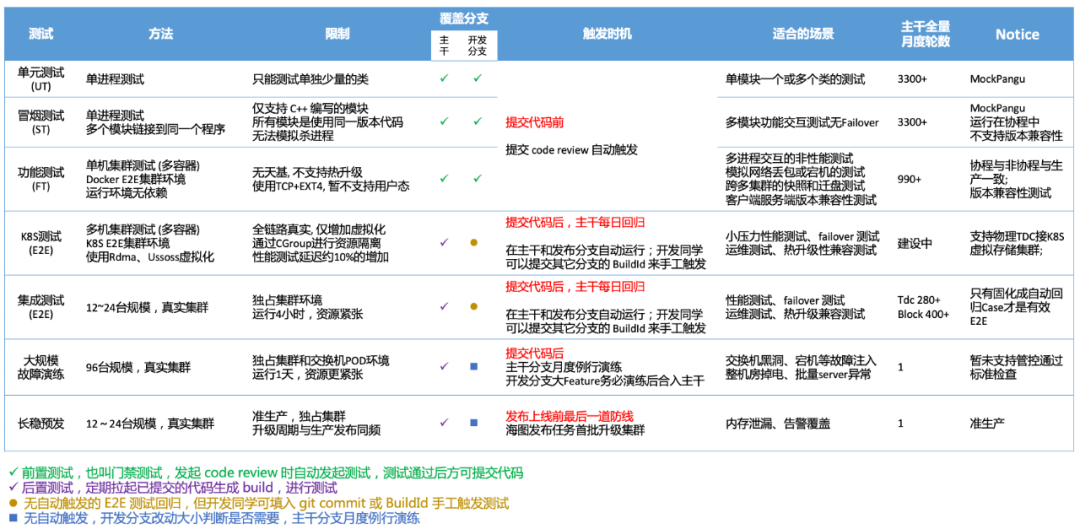Click the green check under 主干 in 功能测试 row
1080x529 pixels.
coord(444,178)
